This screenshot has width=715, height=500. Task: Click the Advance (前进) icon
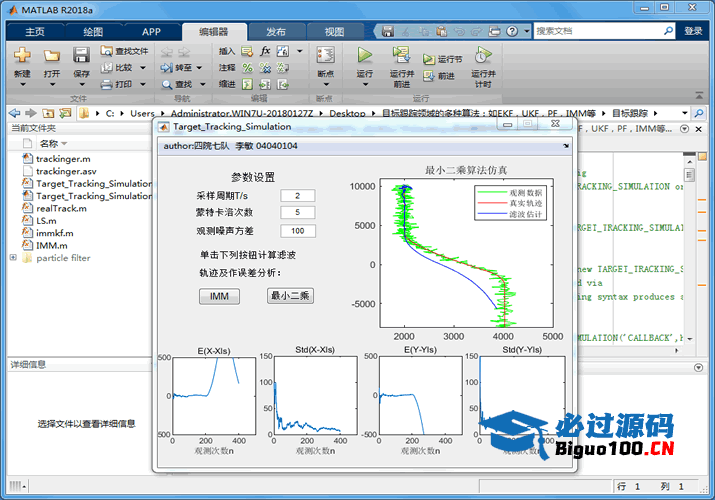coord(429,76)
